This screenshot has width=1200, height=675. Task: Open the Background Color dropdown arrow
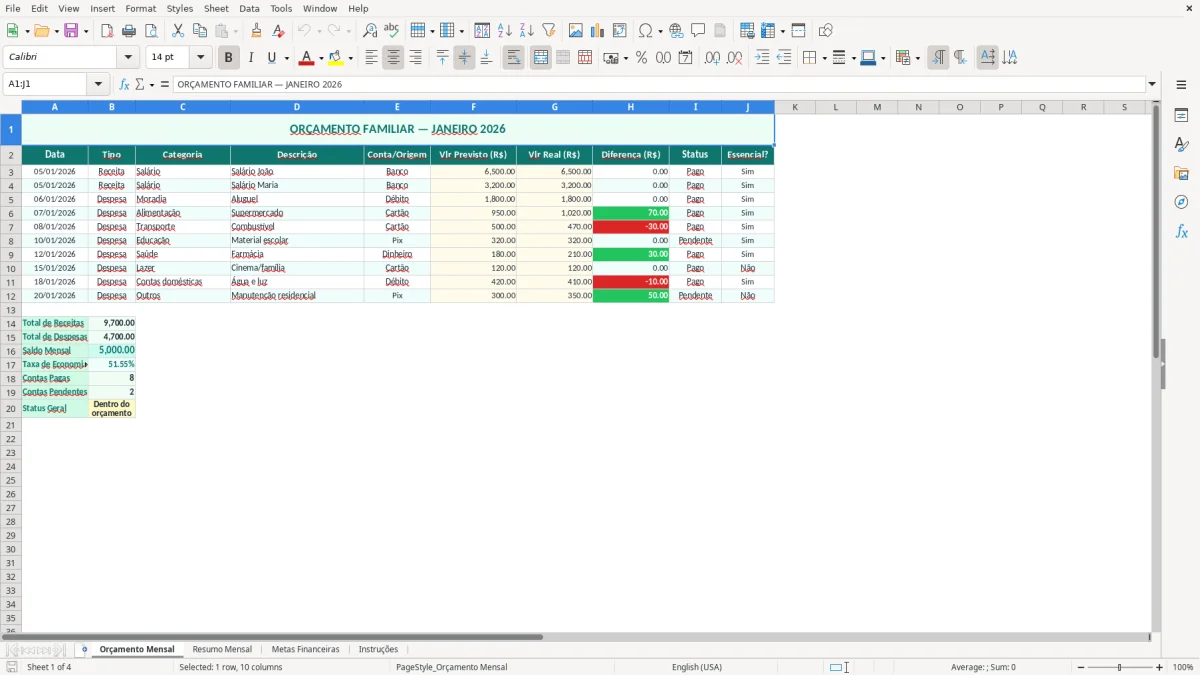click(350, 58)
